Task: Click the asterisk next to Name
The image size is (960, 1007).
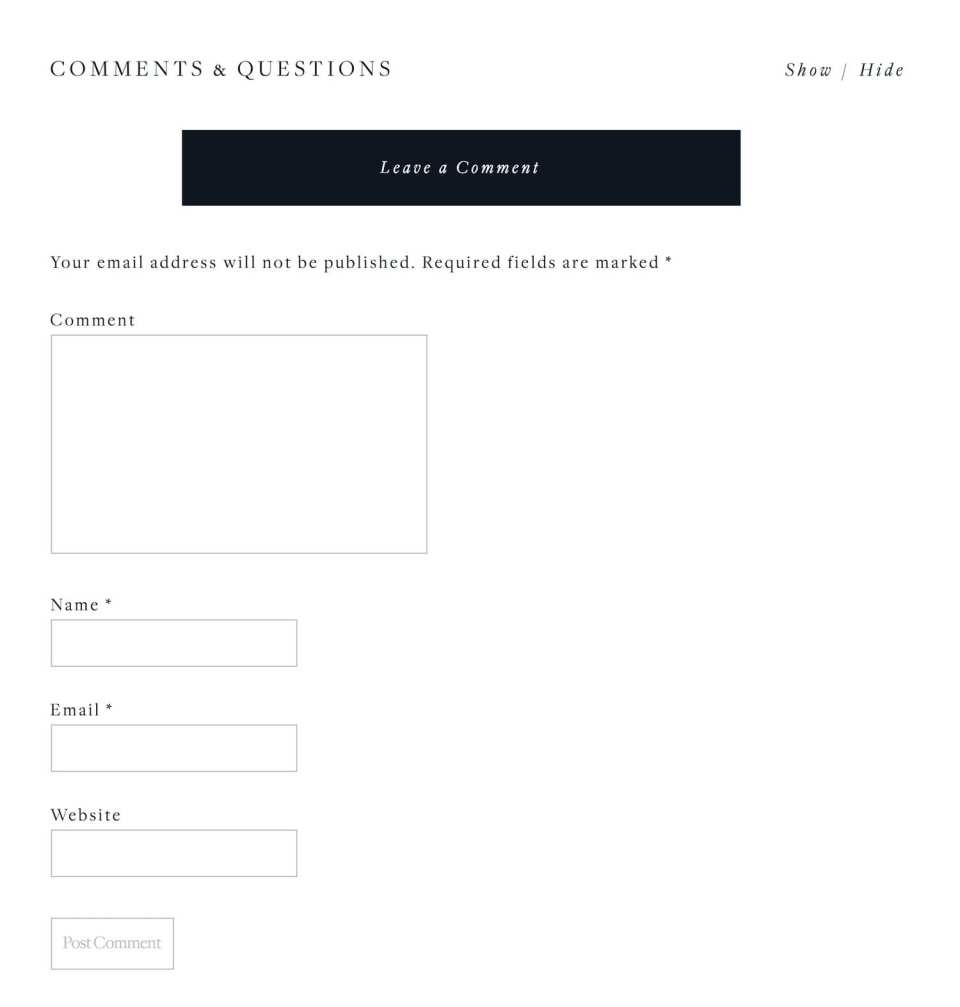Action: tap(106, 604)
